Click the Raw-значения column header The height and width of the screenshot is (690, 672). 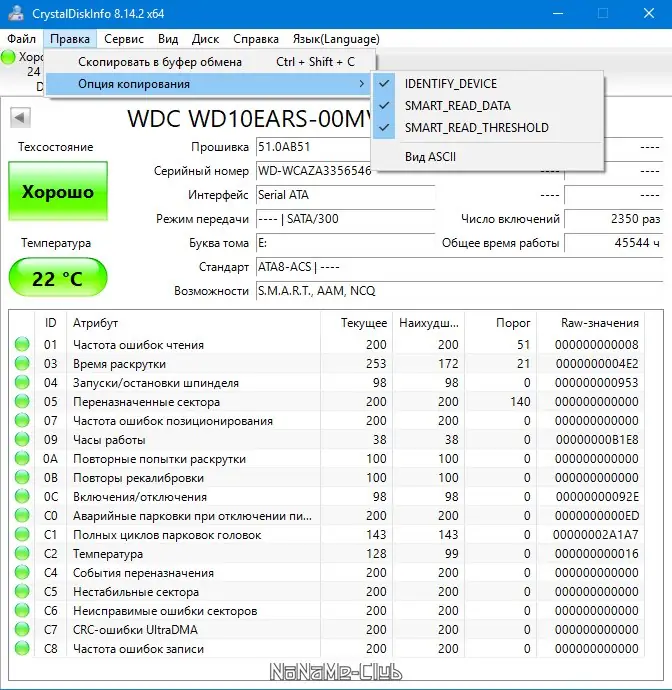(x=591, y=323)
